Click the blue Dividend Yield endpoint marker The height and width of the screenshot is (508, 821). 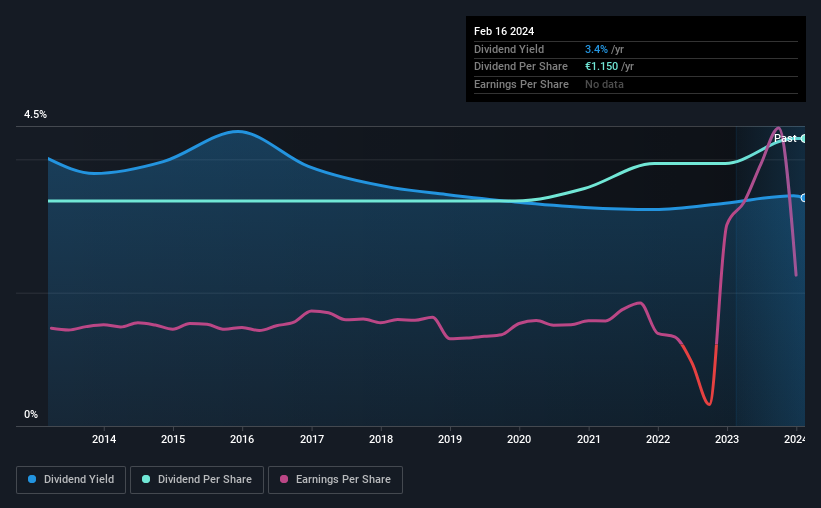[803, 198]
